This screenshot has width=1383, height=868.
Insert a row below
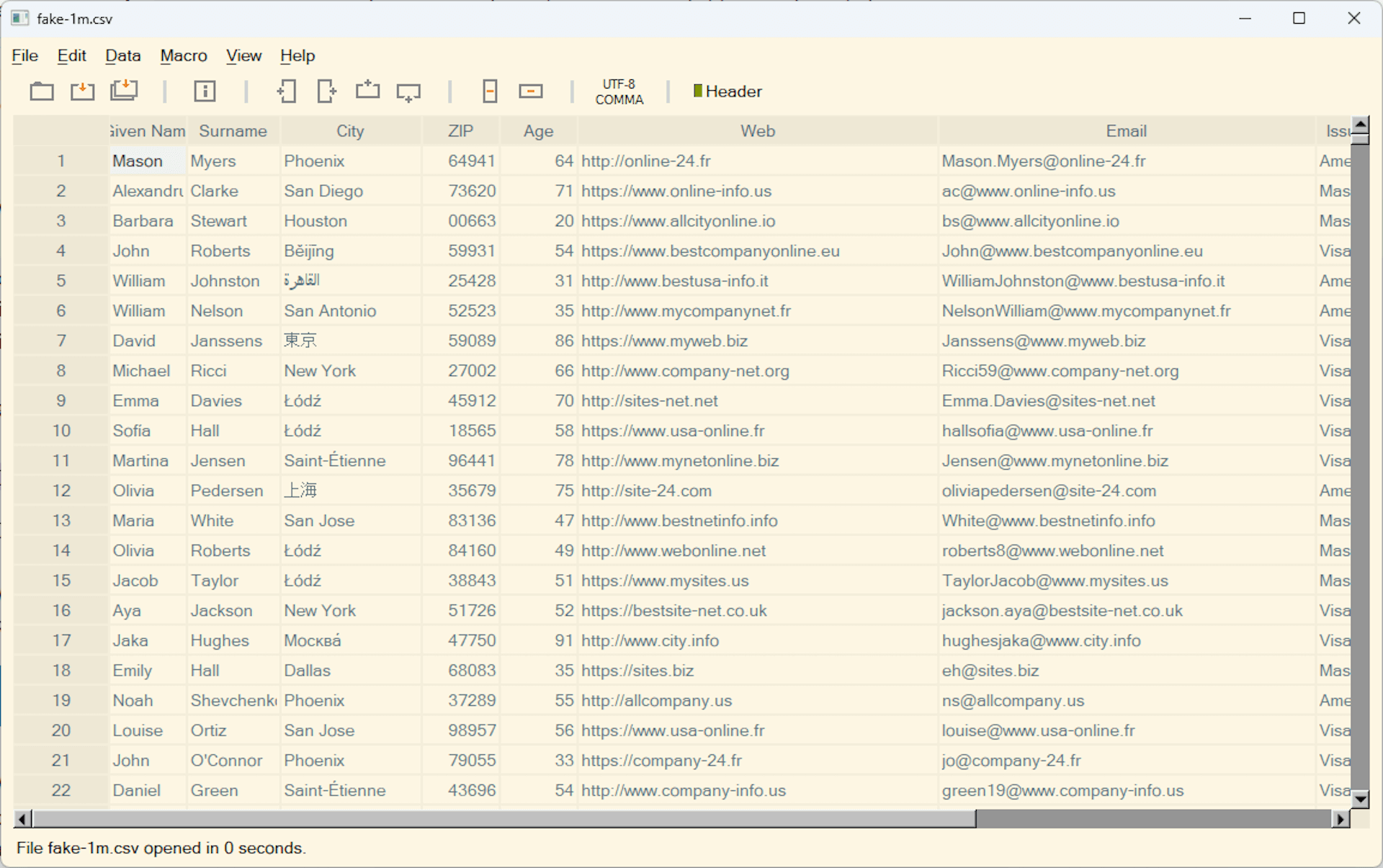tap(408, 92)
